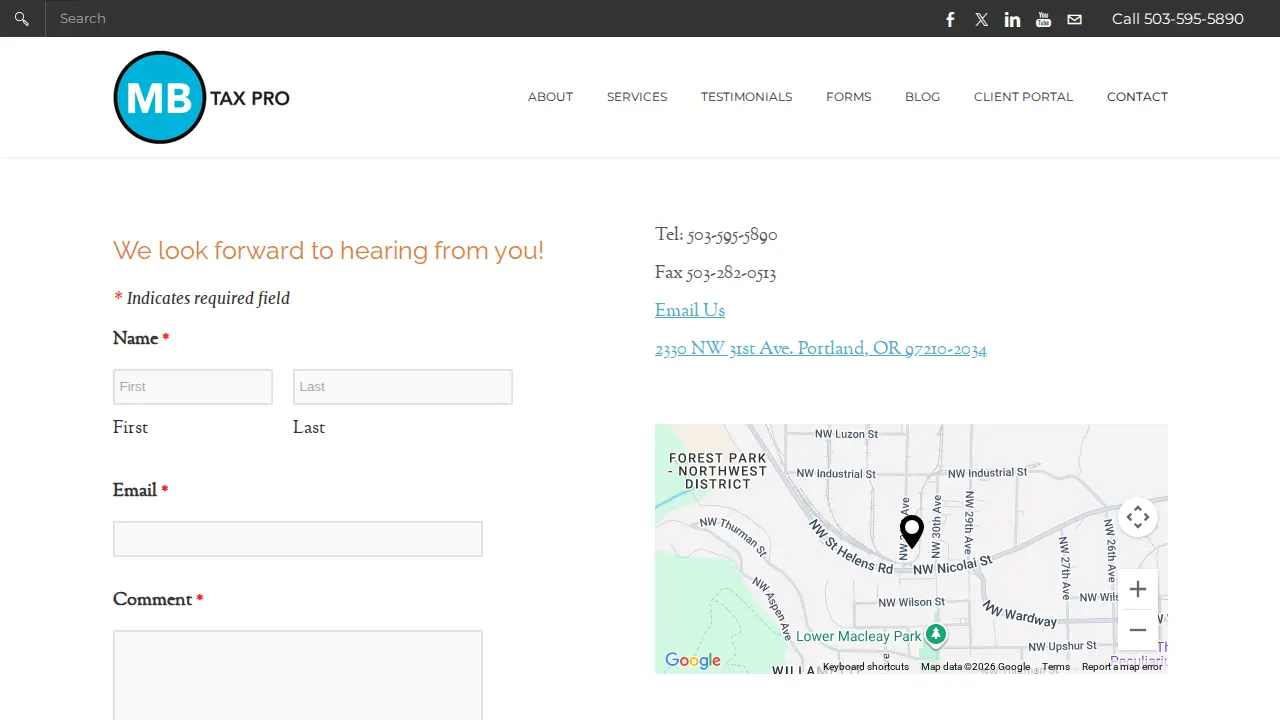Image resolution: width=1280 pixels, height=720 pixels.
Task: Open the LinkedIn profile icon
Action: [1012, 19]
